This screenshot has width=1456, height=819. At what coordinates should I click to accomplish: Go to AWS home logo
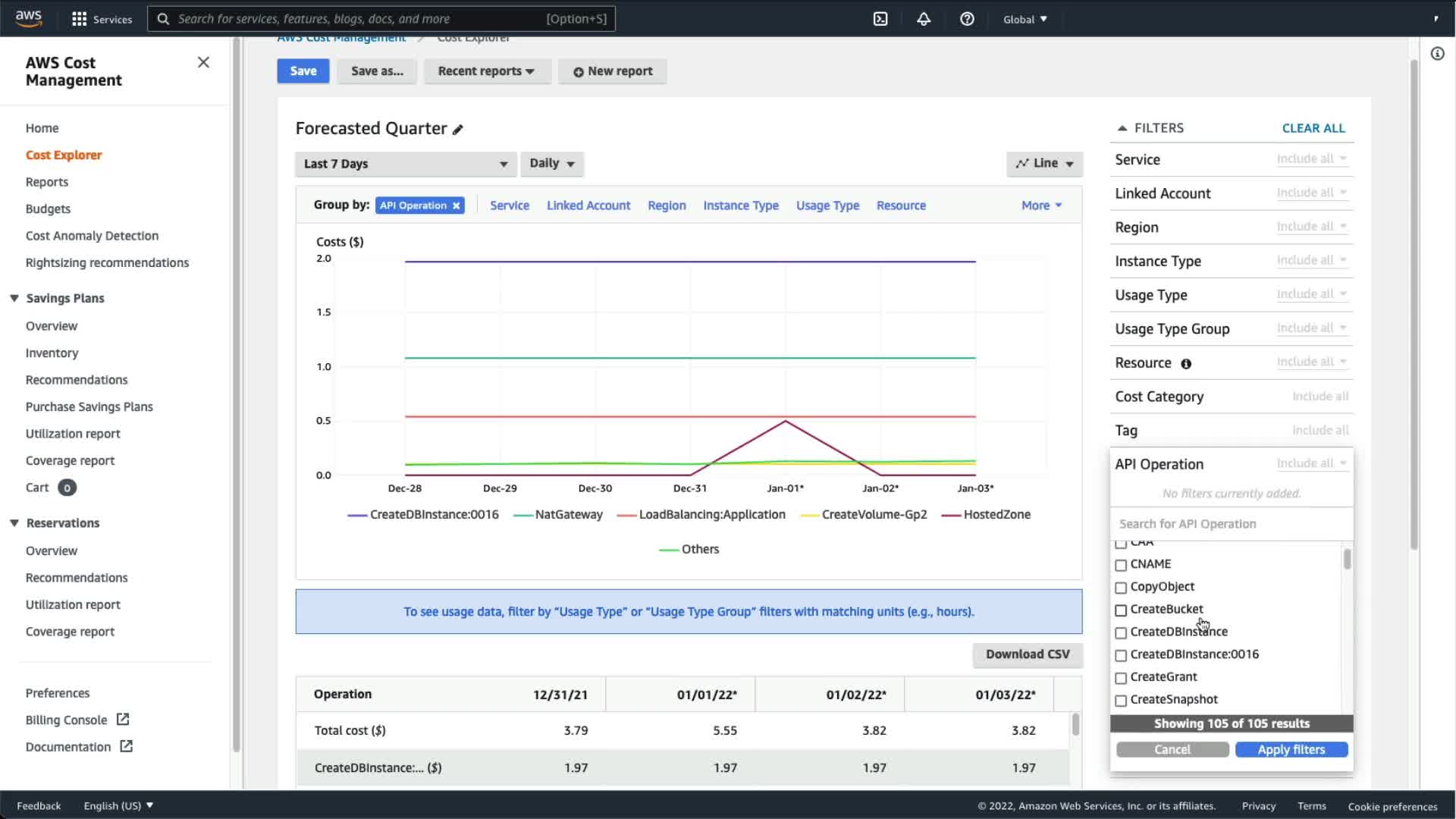[29, 18]
